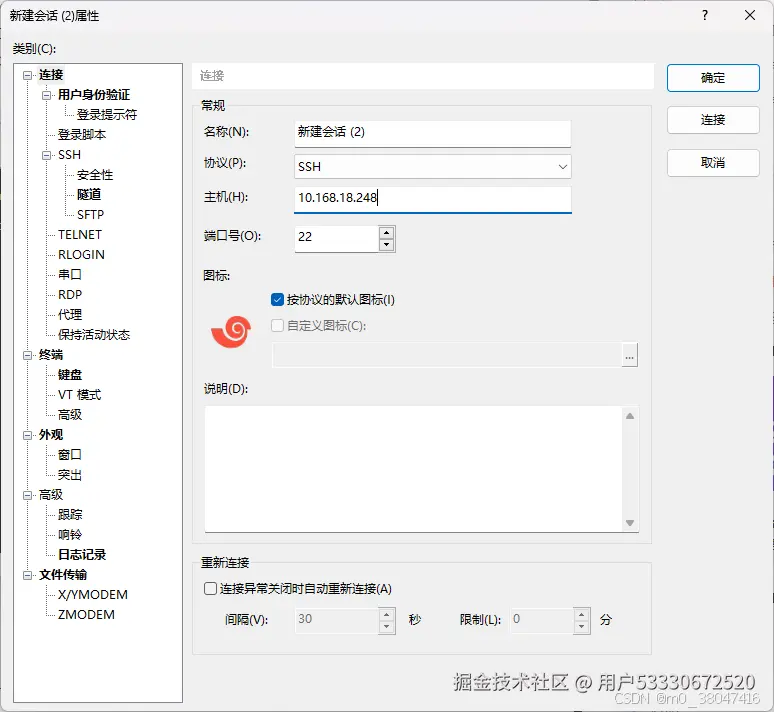Select 登录脚本 tree item
This screenshot has width=774, height=712.
pos(82,135)
